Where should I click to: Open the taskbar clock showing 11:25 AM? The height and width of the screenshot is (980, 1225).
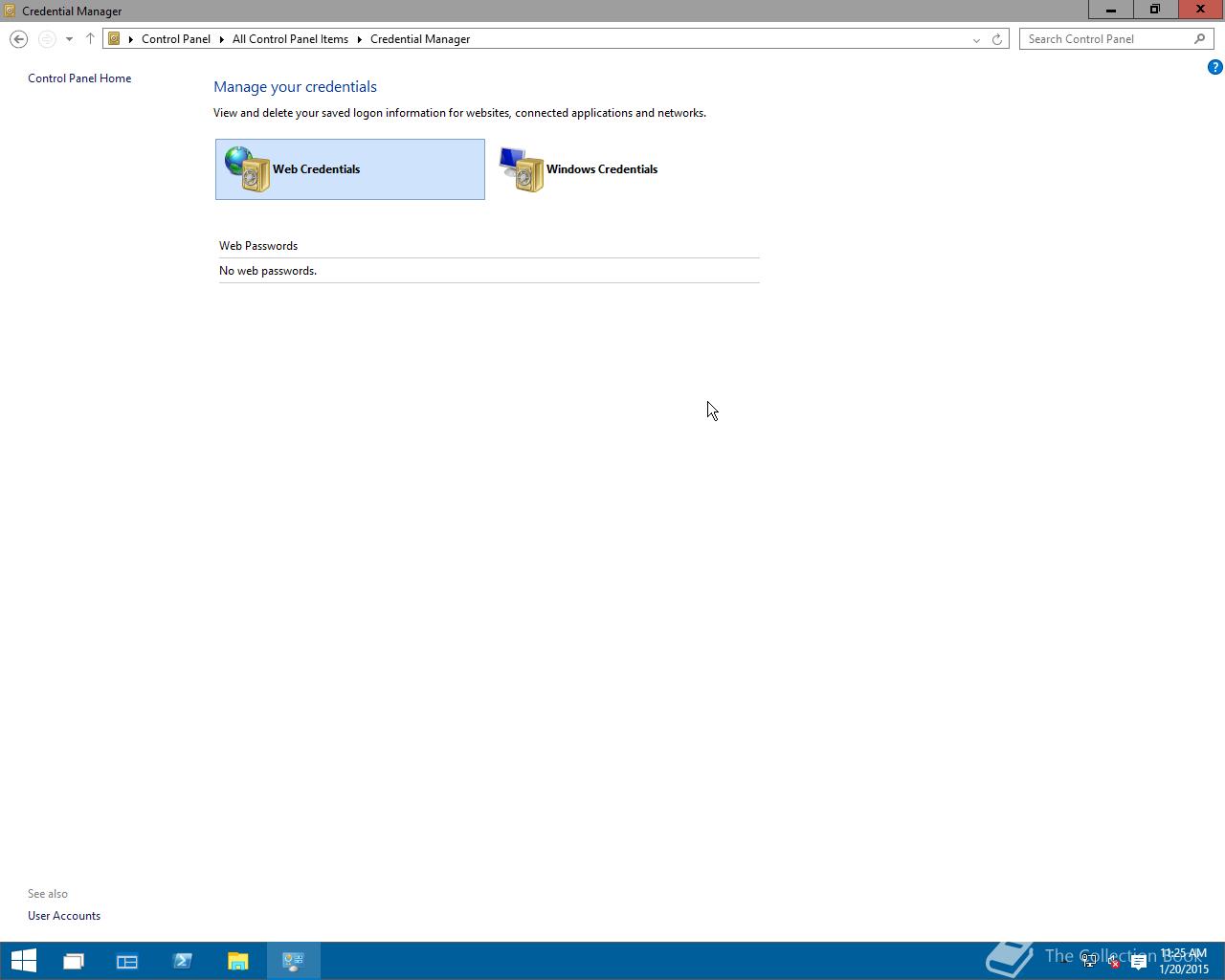(x=1184, y=961)
